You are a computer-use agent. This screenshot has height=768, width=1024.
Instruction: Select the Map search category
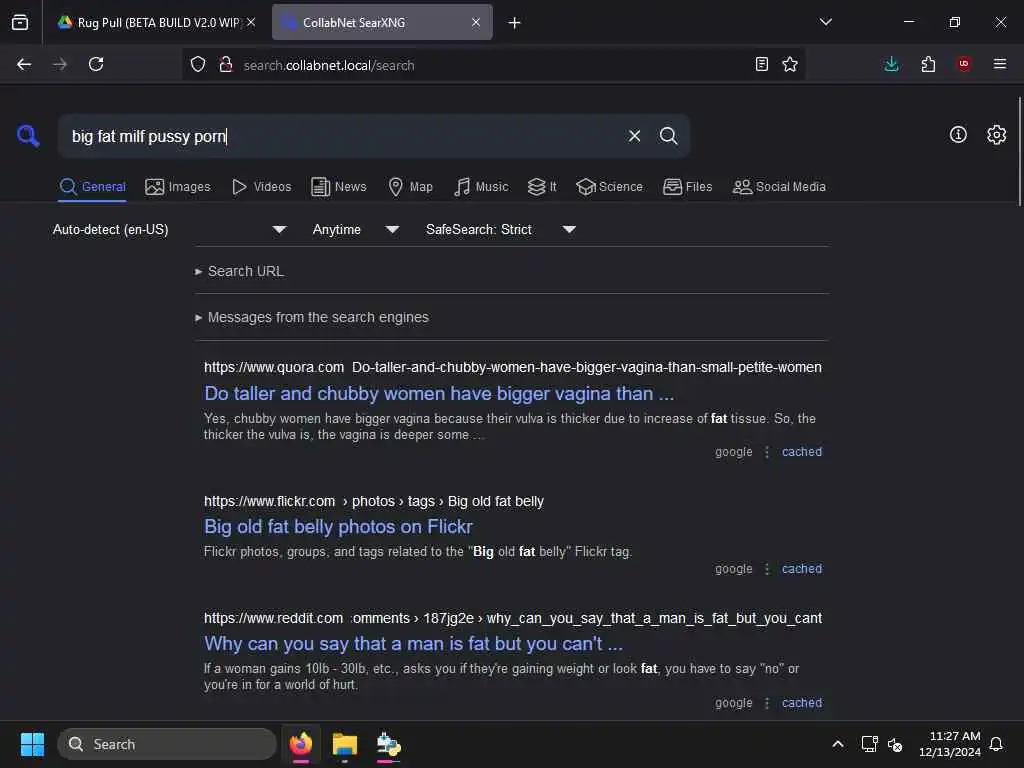pyautogui.click(x=411, y=187)
